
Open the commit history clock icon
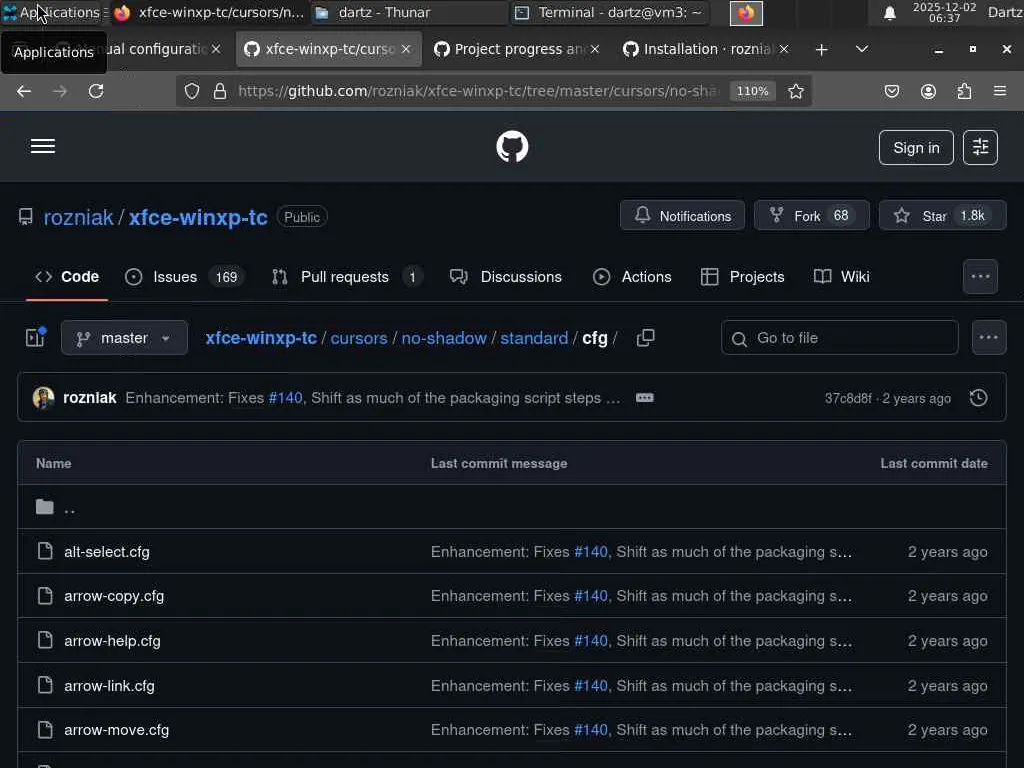978,398
